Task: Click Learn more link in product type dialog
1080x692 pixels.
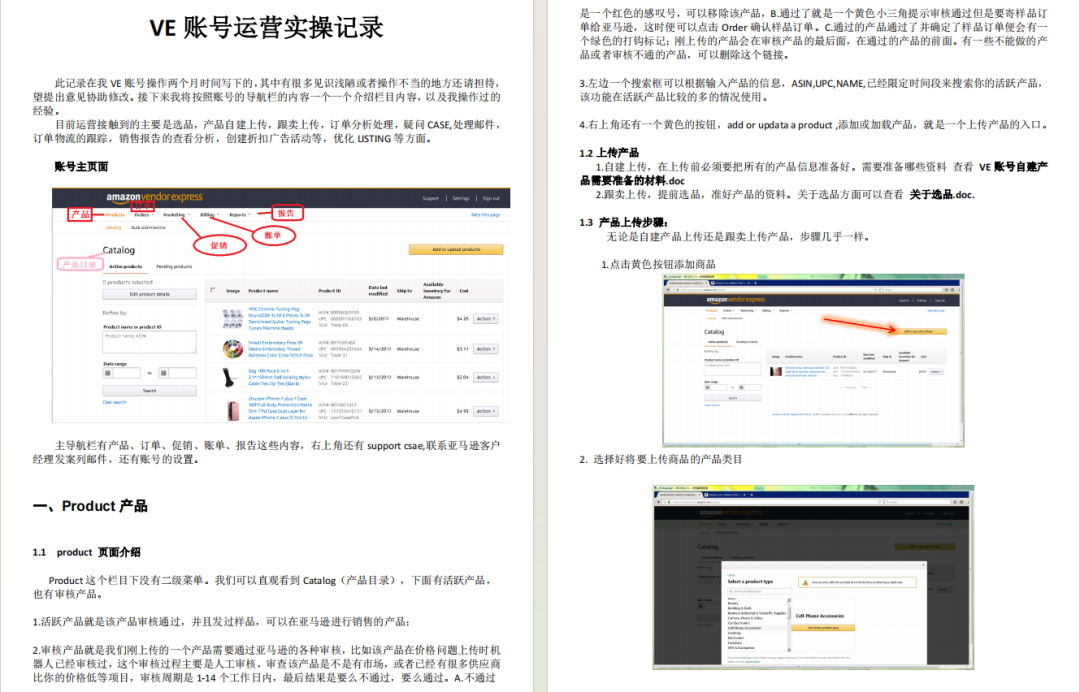Action: (x=752, y=662)
